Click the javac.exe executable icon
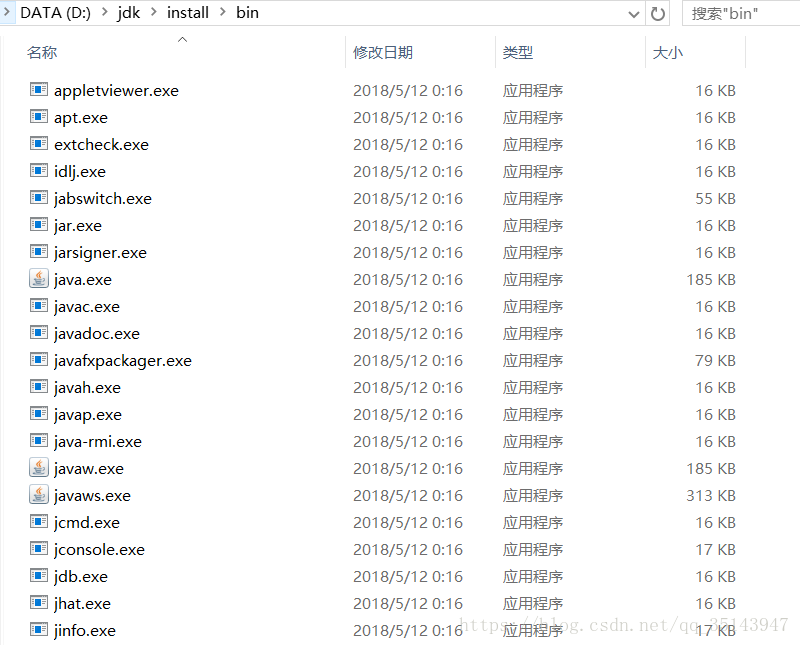Image resolution: width=800 pixels, height=645 pixels. pos(38,306)
